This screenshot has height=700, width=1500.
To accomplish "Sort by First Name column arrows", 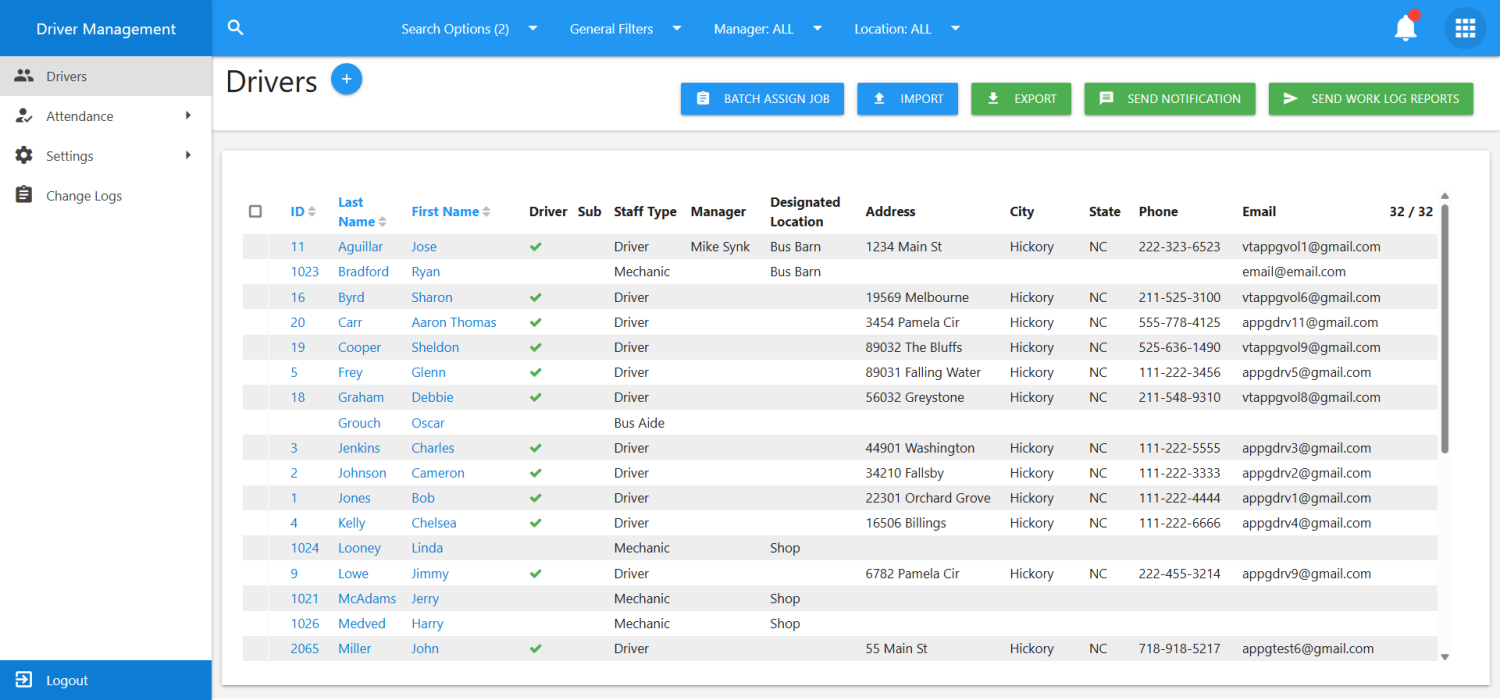I will [x=487, y=212].
